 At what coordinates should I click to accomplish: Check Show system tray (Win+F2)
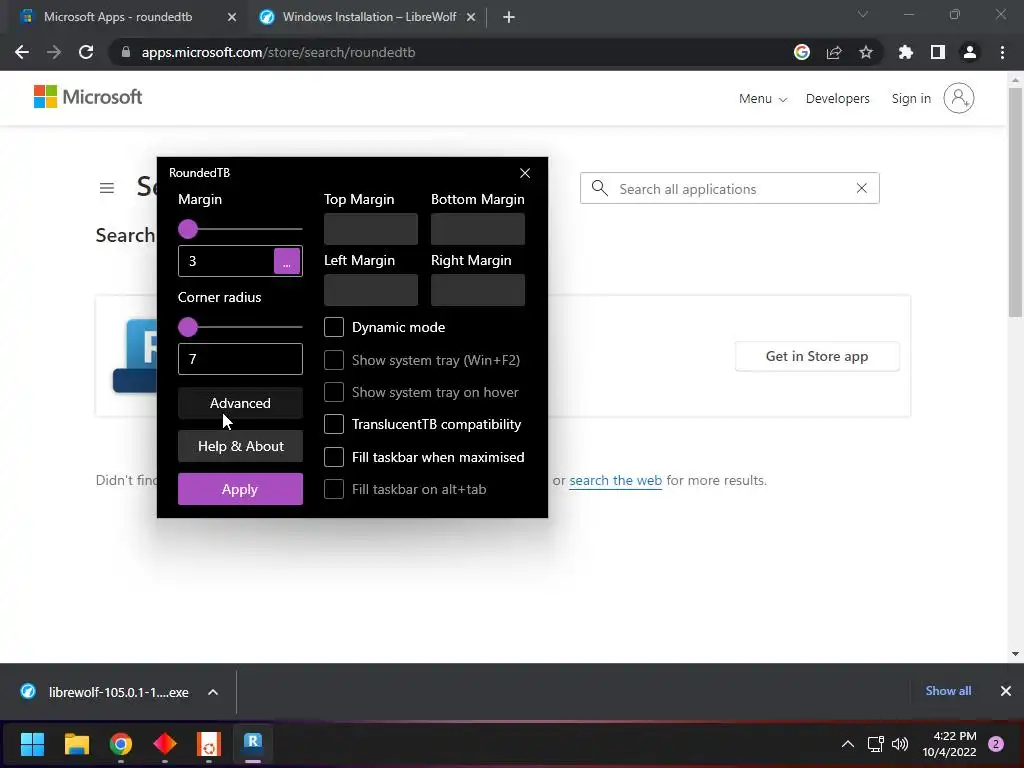334,360
